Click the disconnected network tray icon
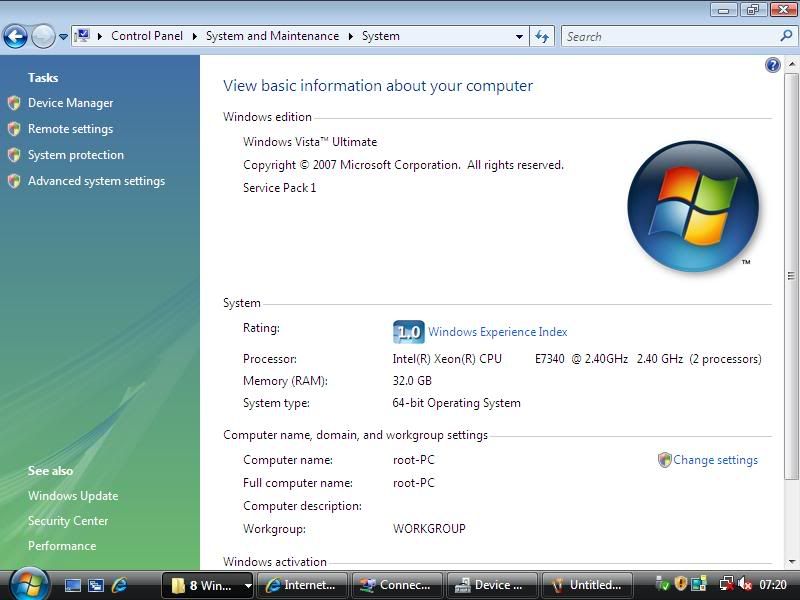The width and height of the screenshot is (800, 600). (x=727, y=583)
